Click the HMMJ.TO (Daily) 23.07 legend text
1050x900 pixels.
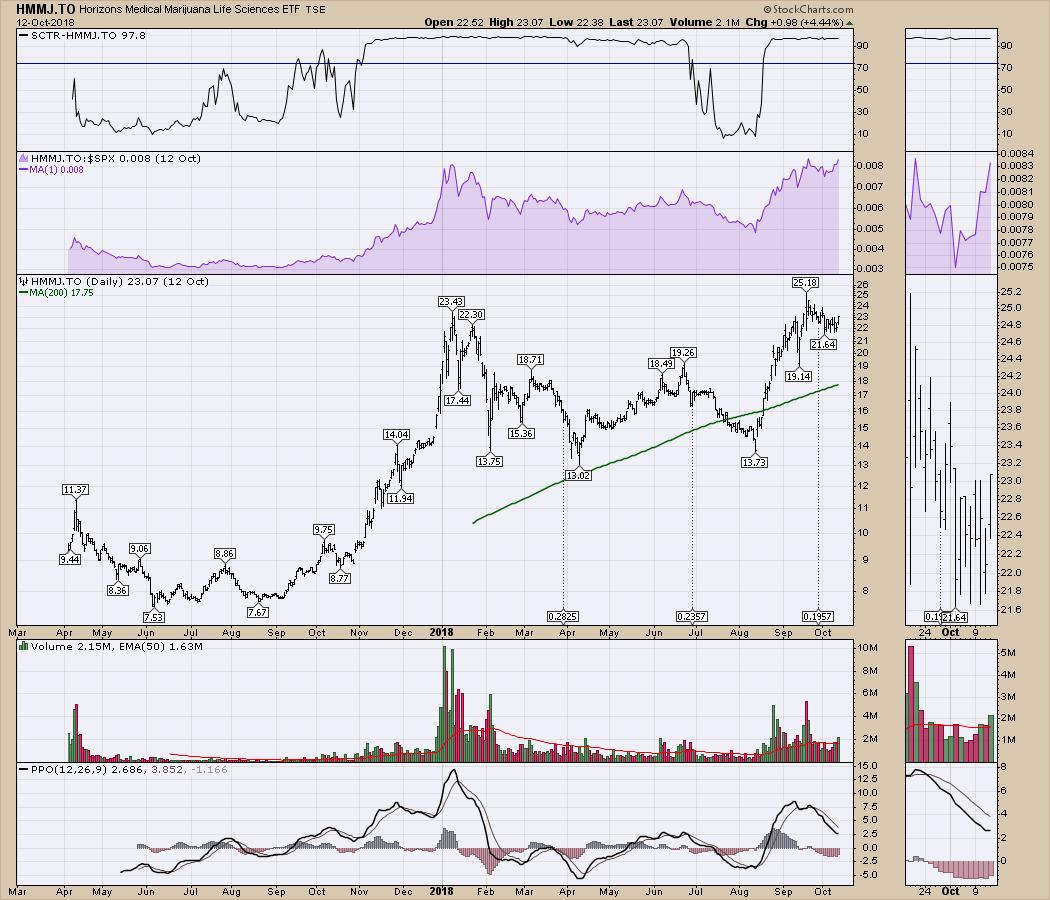(x=120, y=281)
